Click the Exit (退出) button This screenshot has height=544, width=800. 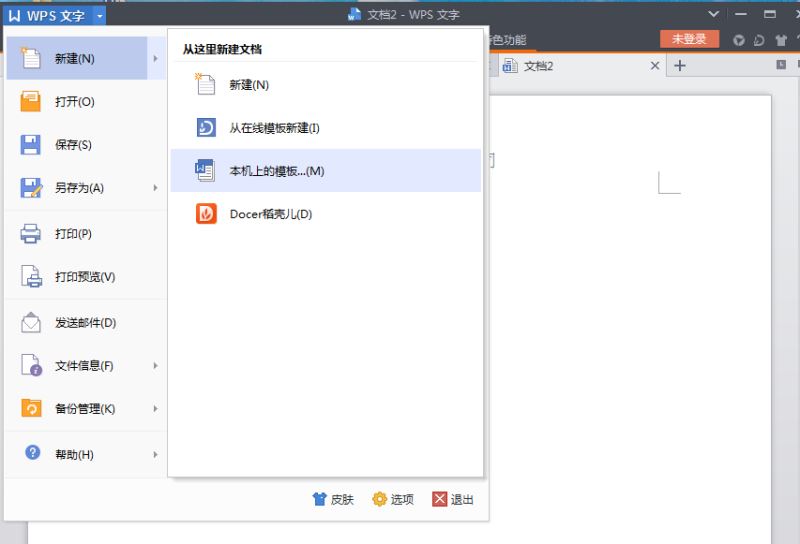tap(453, 499)
